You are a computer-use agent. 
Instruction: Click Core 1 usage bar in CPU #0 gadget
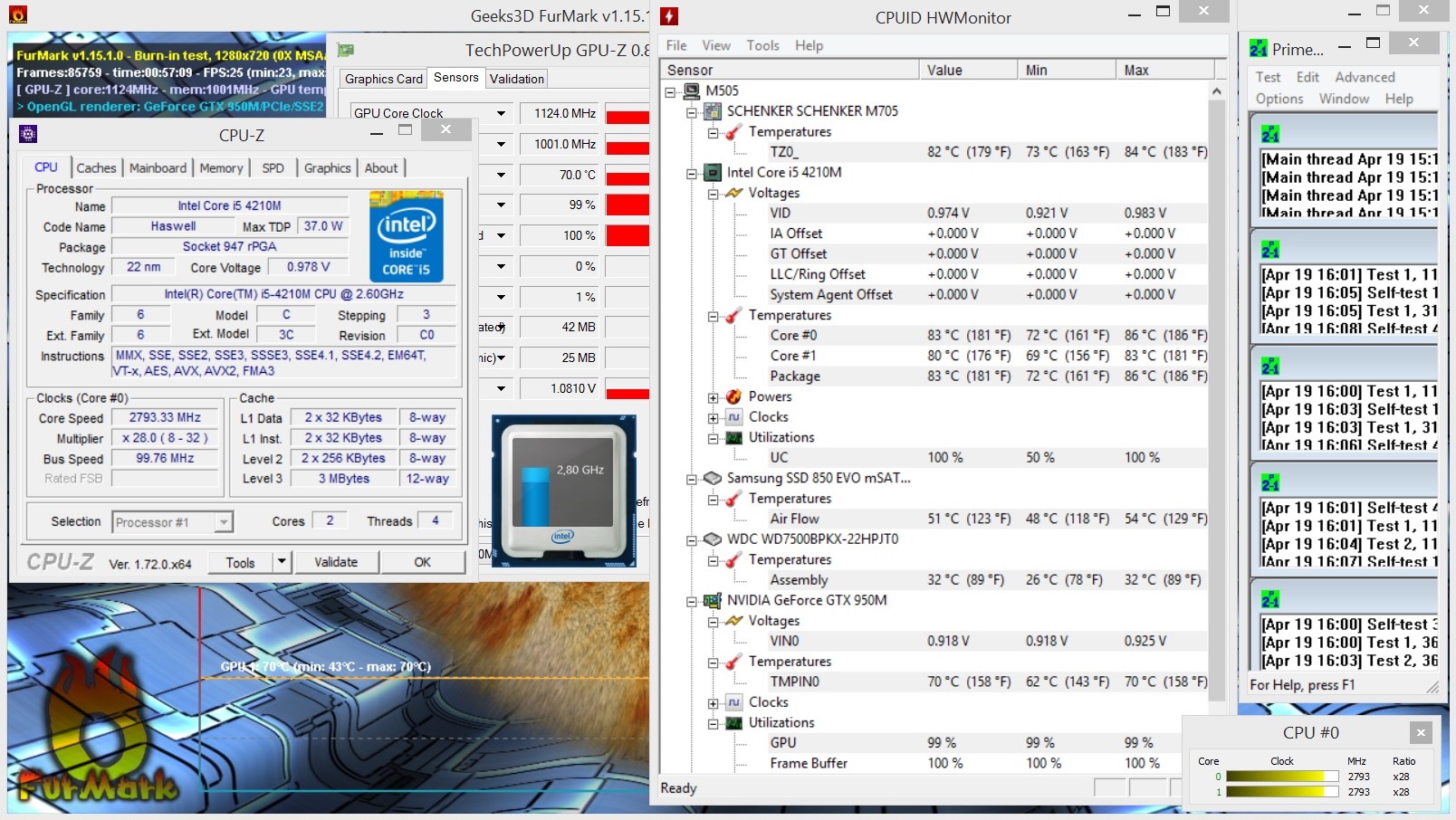point(1282,792)
